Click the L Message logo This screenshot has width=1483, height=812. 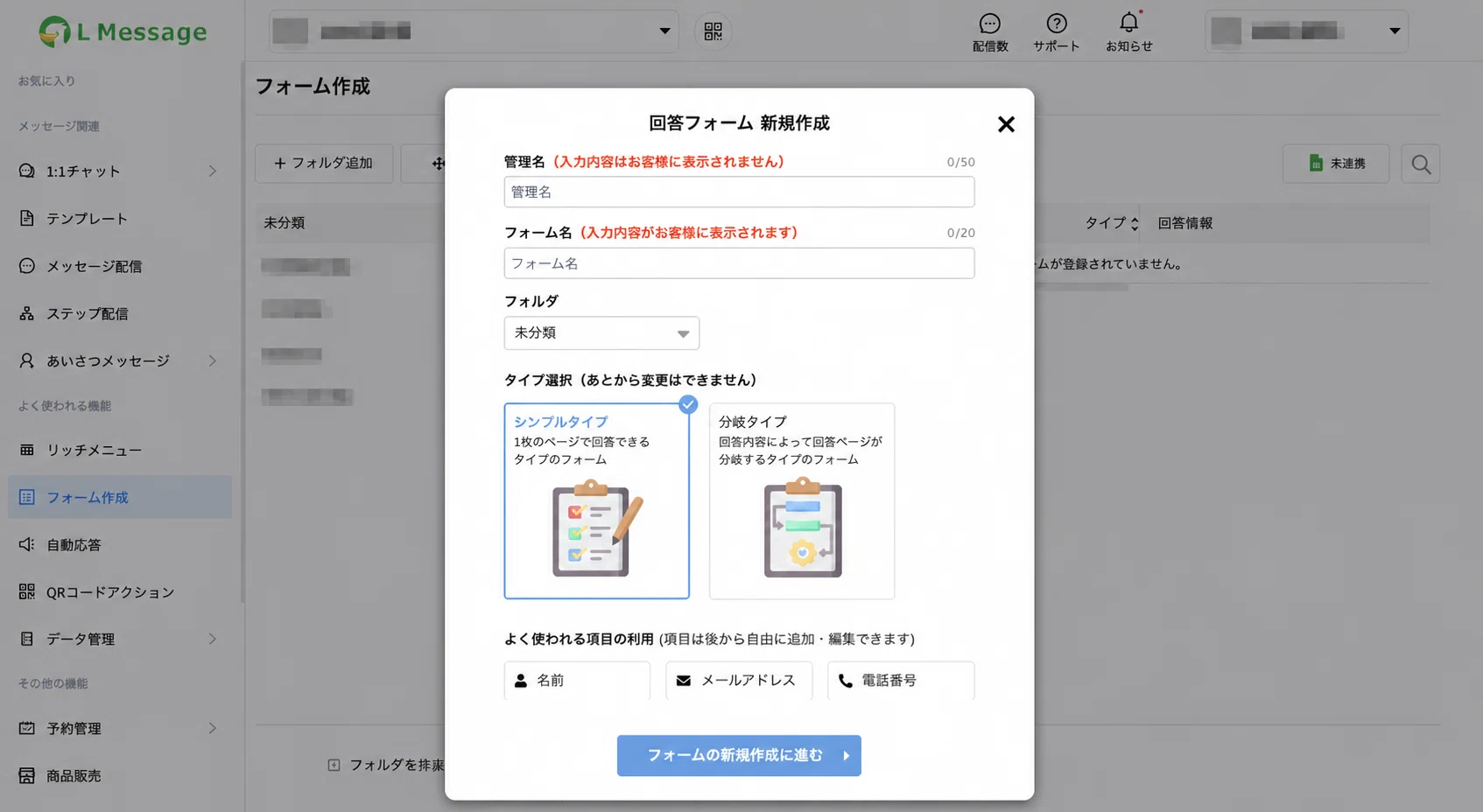click(x=123, y=31)
